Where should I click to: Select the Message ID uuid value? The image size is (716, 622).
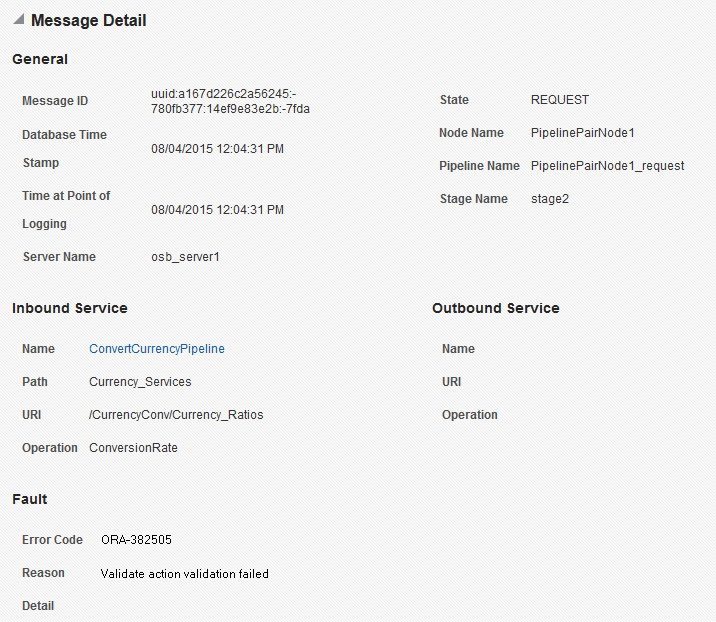230,101
